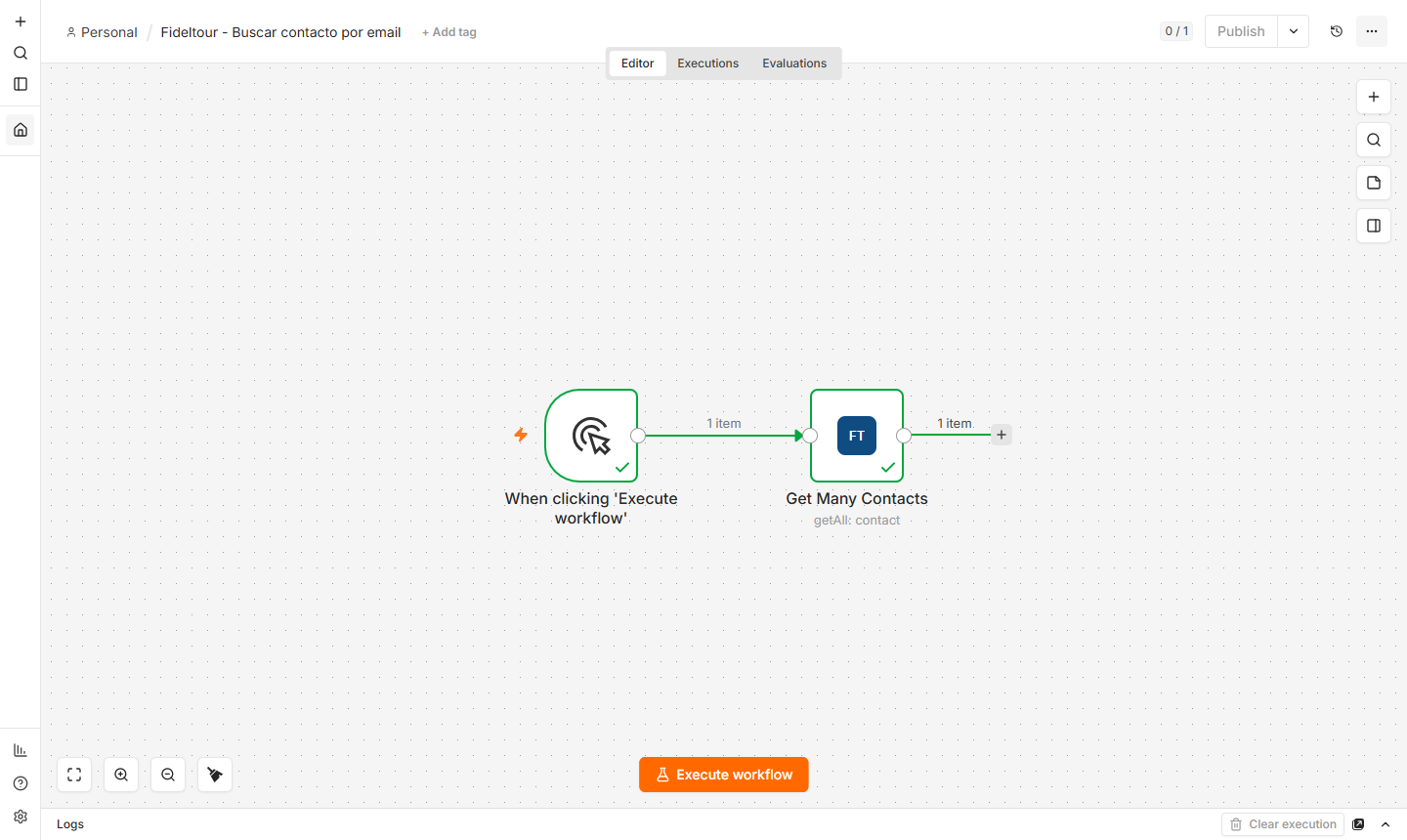Switch to the Executions tab
Image resolution: width=1407 pixels, height=840 pixels.
(708, 63)
